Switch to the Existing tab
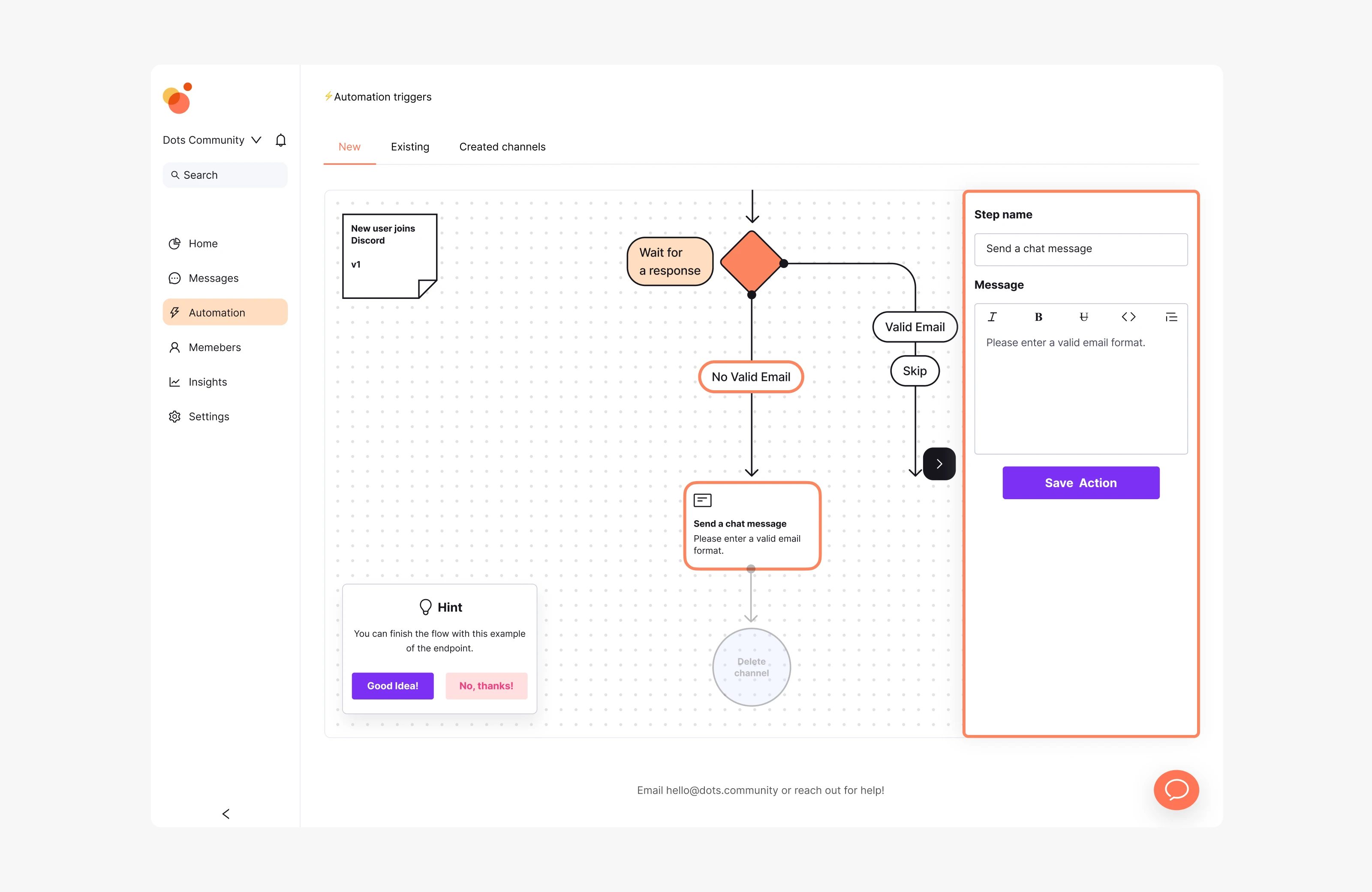 click(410, 147)
